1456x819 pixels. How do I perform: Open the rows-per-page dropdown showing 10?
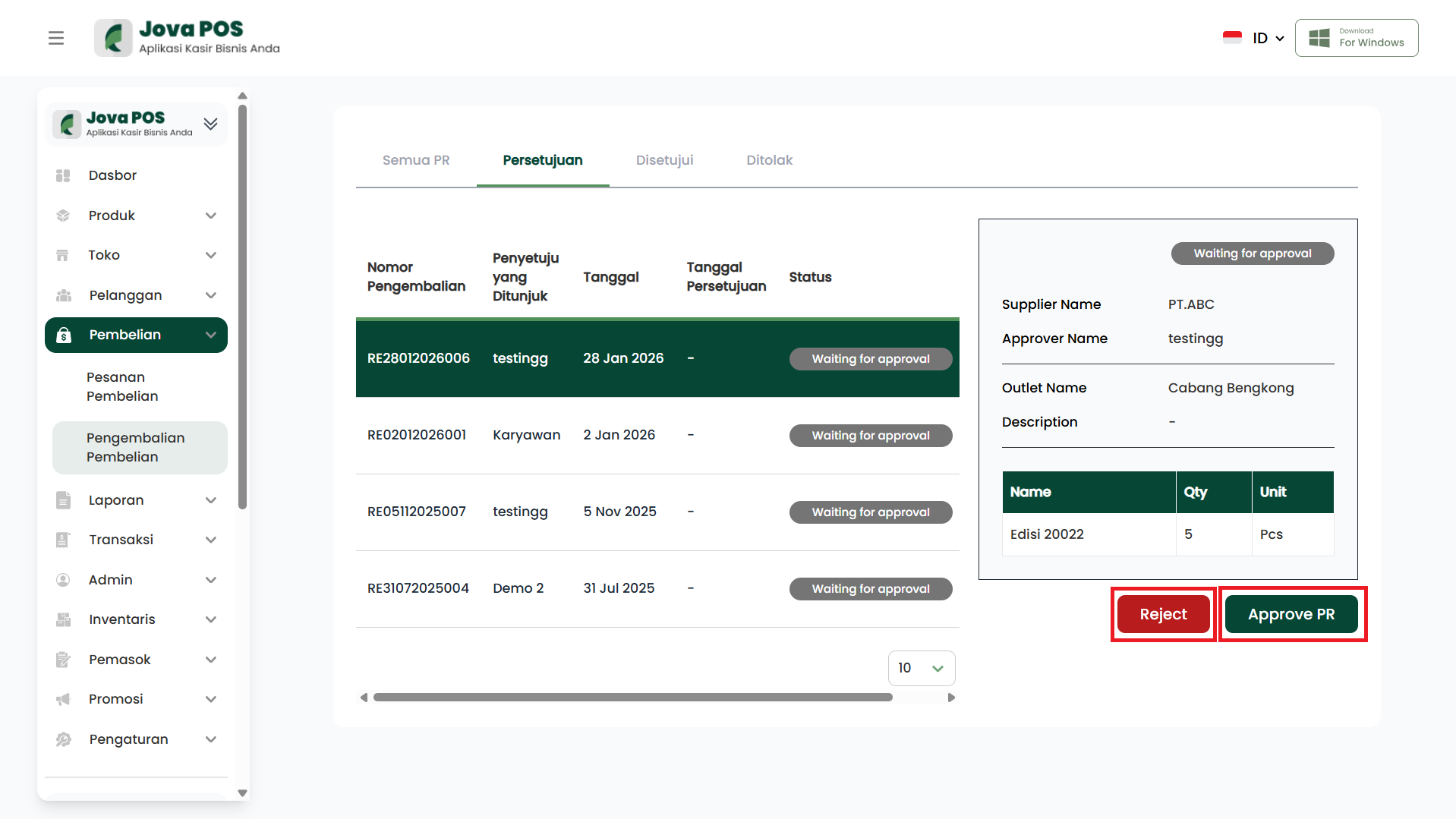point(921,668)
